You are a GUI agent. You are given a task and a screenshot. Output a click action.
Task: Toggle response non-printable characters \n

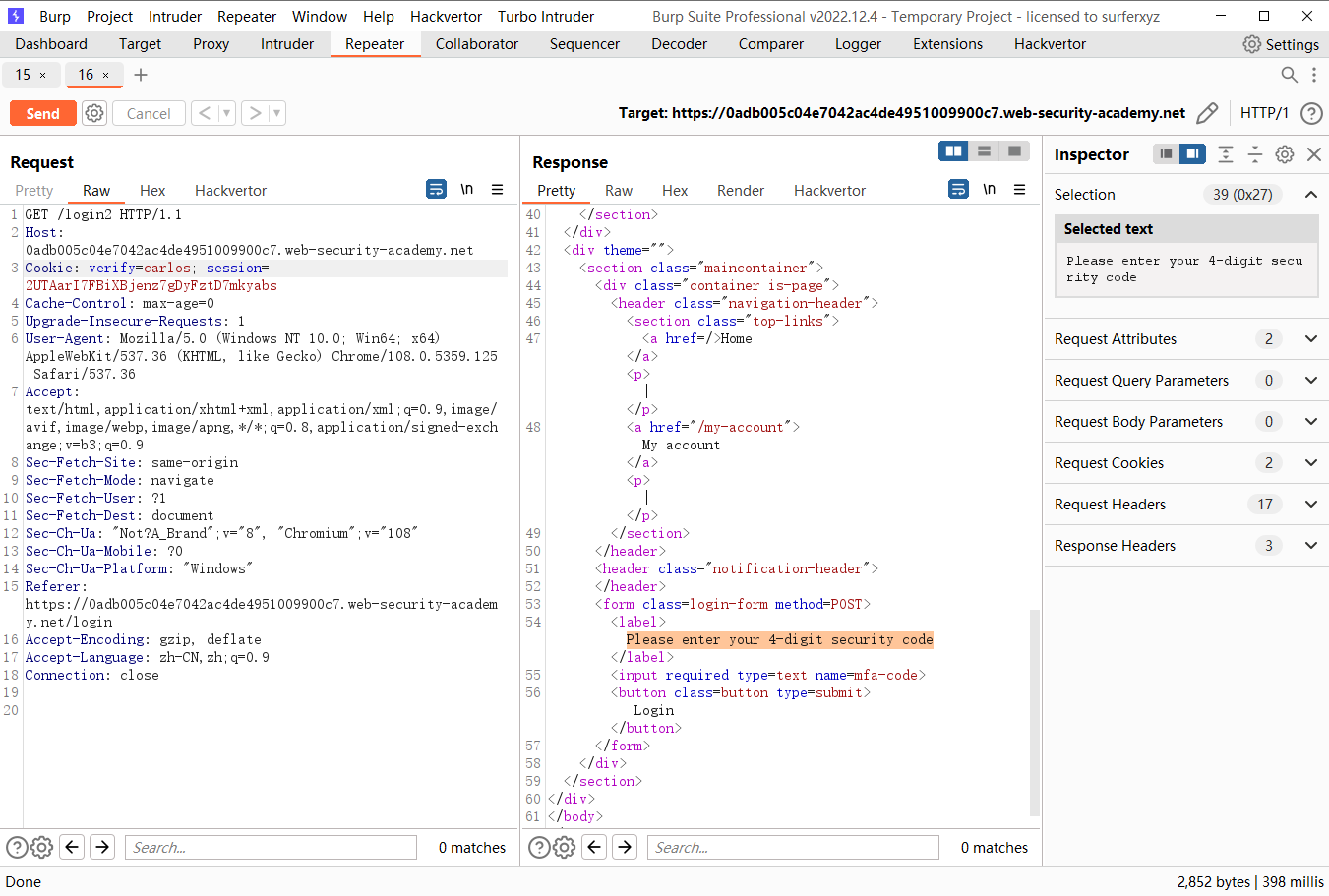990,189
